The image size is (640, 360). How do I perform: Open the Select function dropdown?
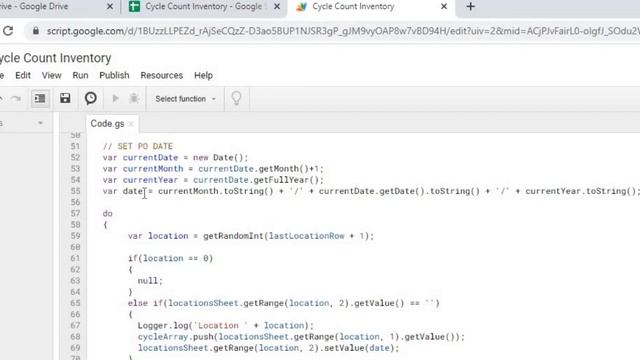185,99
